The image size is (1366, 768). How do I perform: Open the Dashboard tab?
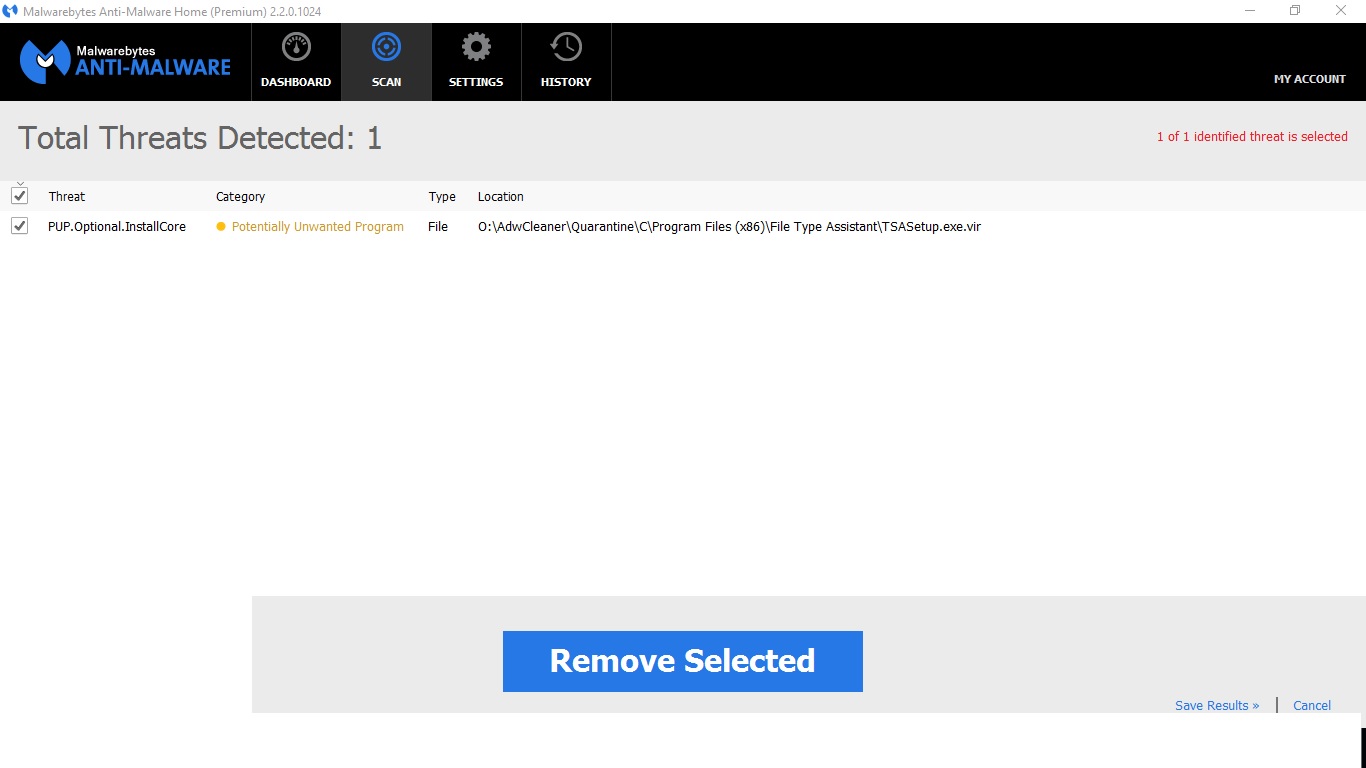click(296, 62)
